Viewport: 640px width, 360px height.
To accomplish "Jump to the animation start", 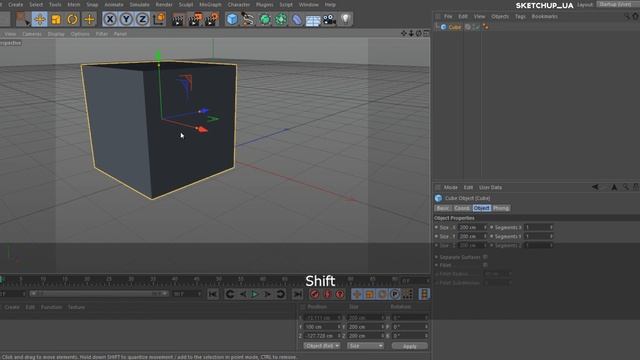I will pos(213,294).
